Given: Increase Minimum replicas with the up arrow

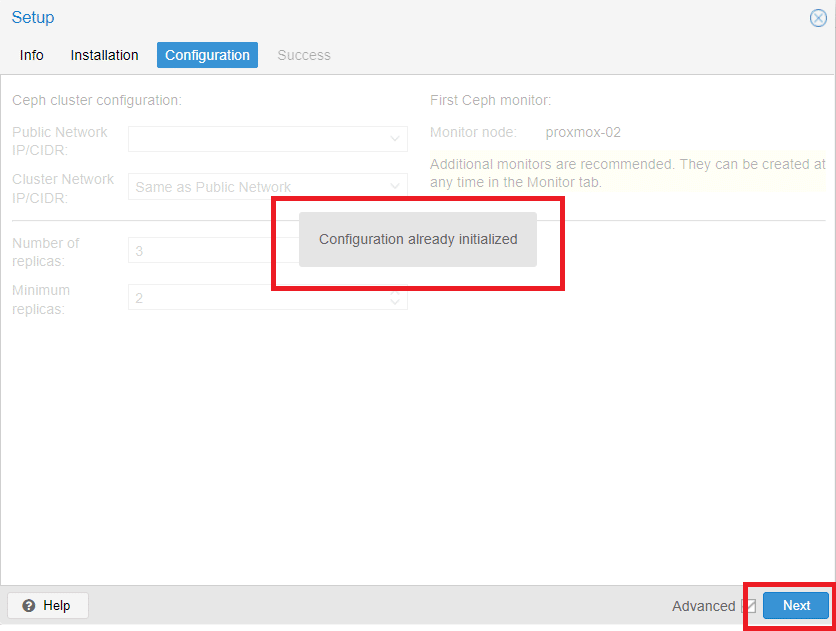Looking at the screenshot, I should click(395, 294).
